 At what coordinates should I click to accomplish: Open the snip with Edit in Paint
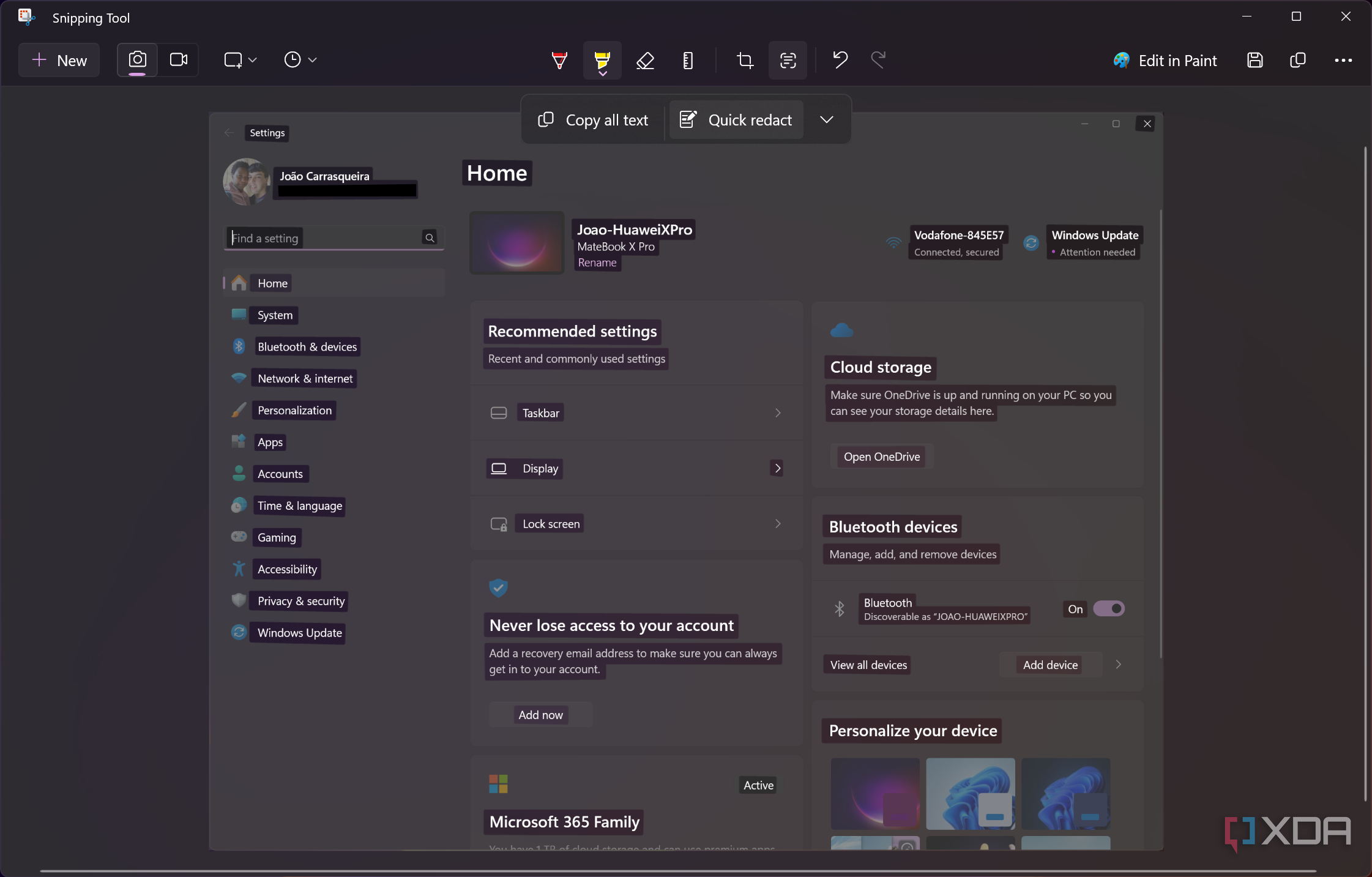[x=1165, y=61]
